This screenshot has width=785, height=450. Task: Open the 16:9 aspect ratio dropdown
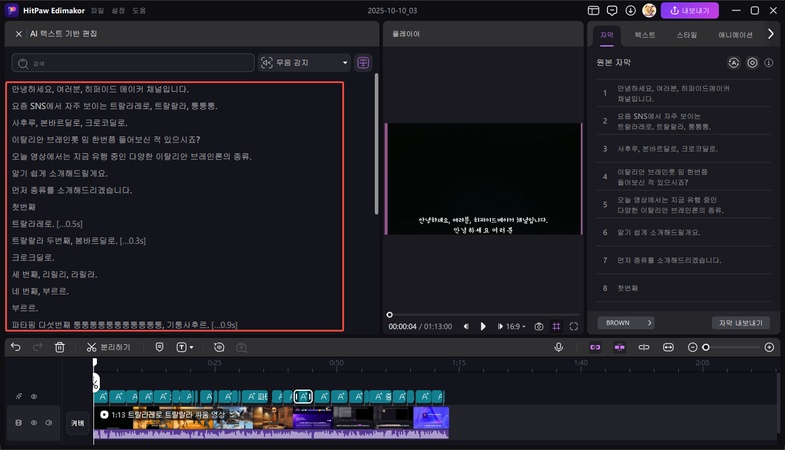point(515,326)
